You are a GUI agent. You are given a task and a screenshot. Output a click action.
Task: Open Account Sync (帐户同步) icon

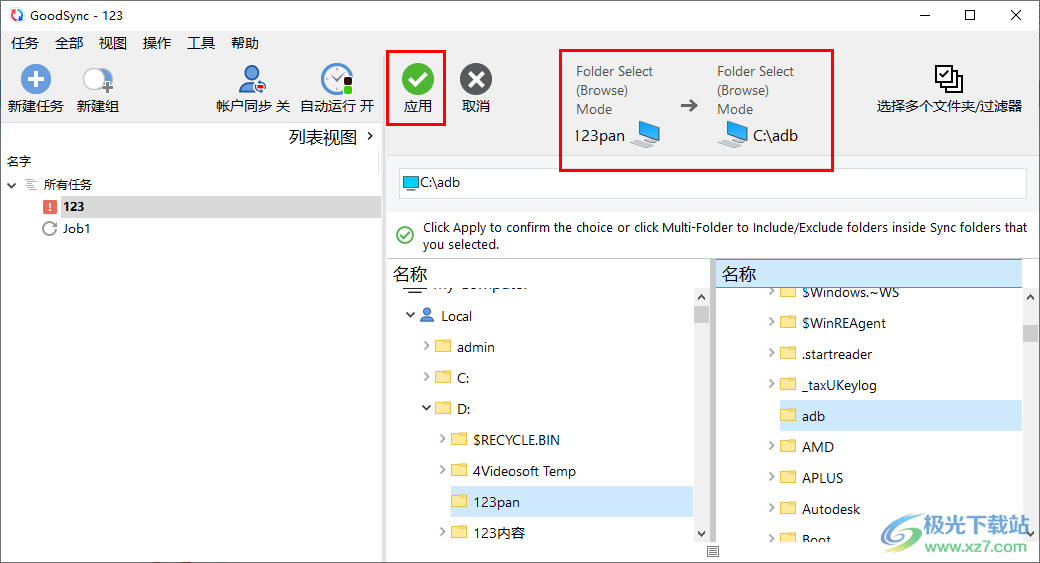pyautogui.click(x=252, y=80)
